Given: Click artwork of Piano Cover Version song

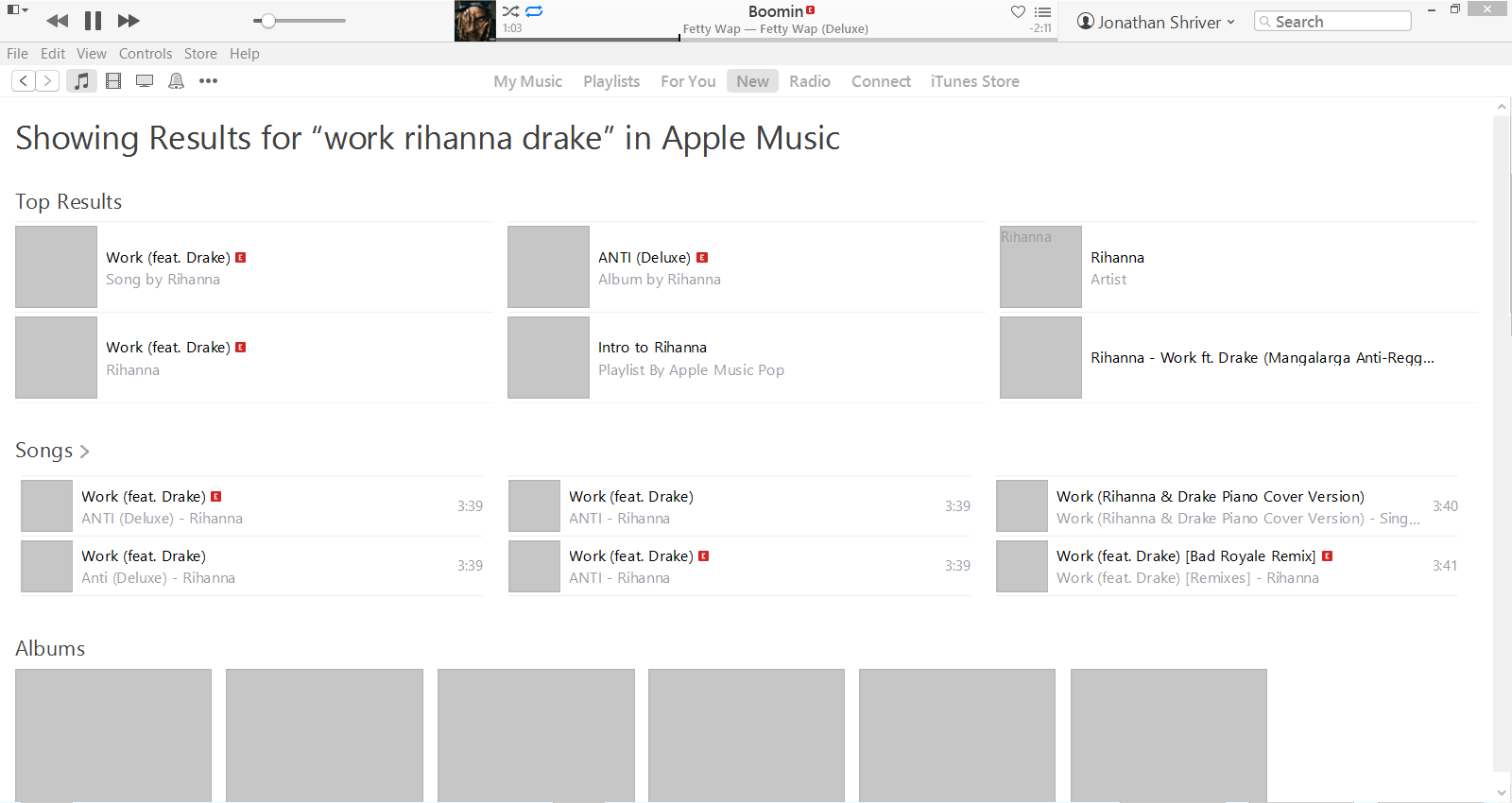Looking at the screenshot, I should [1022, 506].
